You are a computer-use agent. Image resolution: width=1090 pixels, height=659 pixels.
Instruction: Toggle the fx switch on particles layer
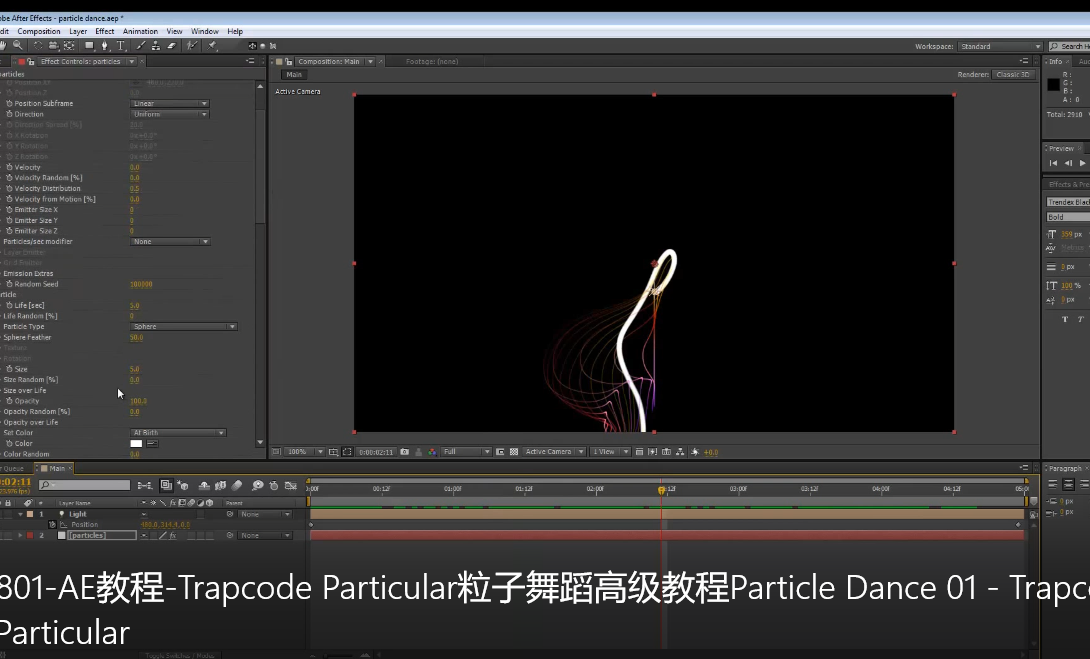[172, 536]
